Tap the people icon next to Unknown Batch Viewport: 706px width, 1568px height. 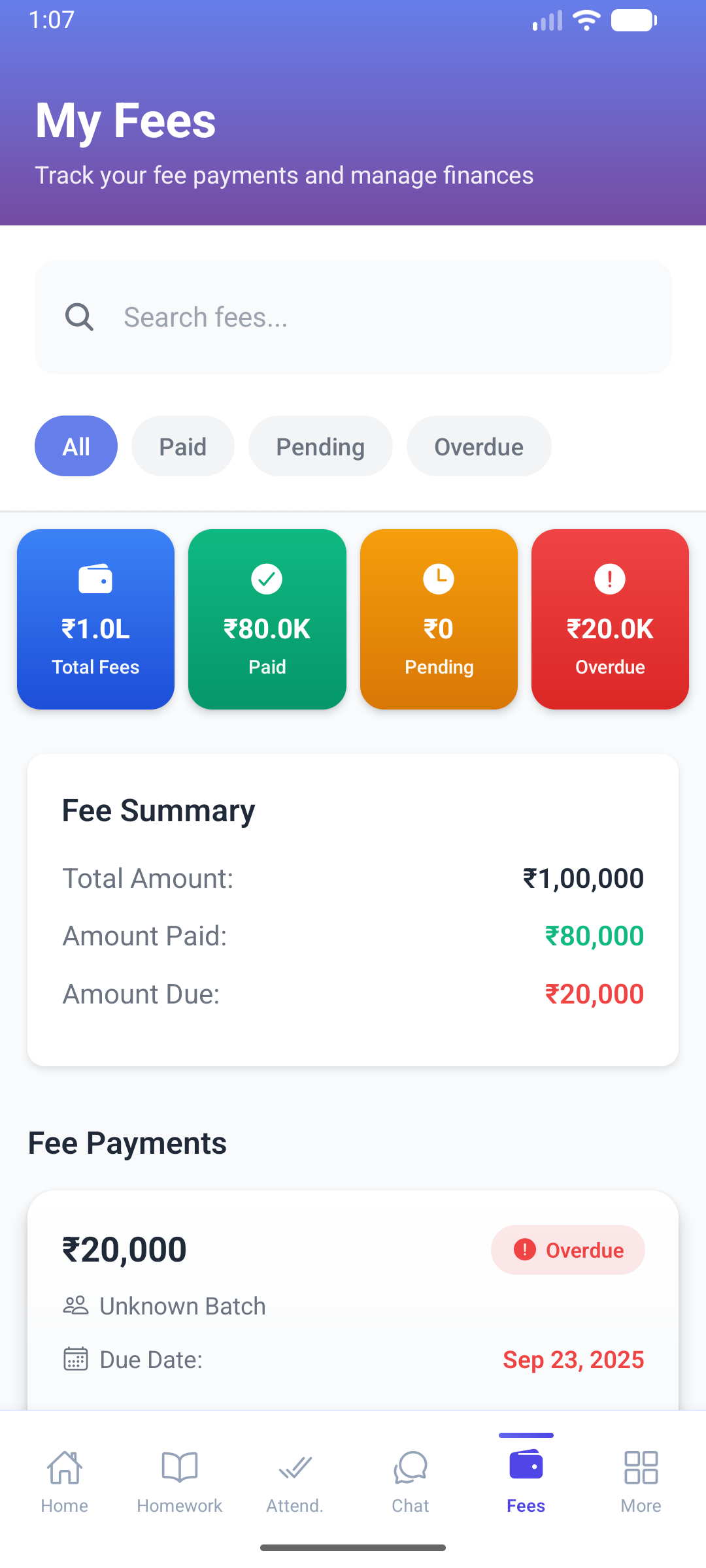click(x=76, y=1305)
